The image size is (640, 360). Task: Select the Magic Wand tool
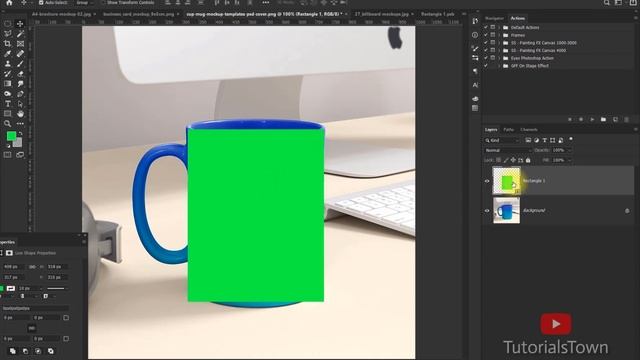coord(20,34)
